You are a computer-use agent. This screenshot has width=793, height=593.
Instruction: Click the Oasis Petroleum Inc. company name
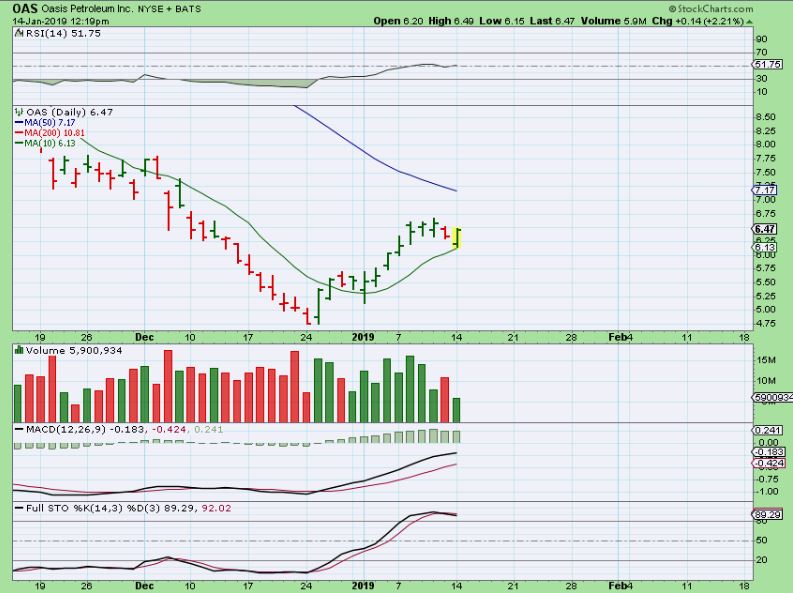coord(87,9)
